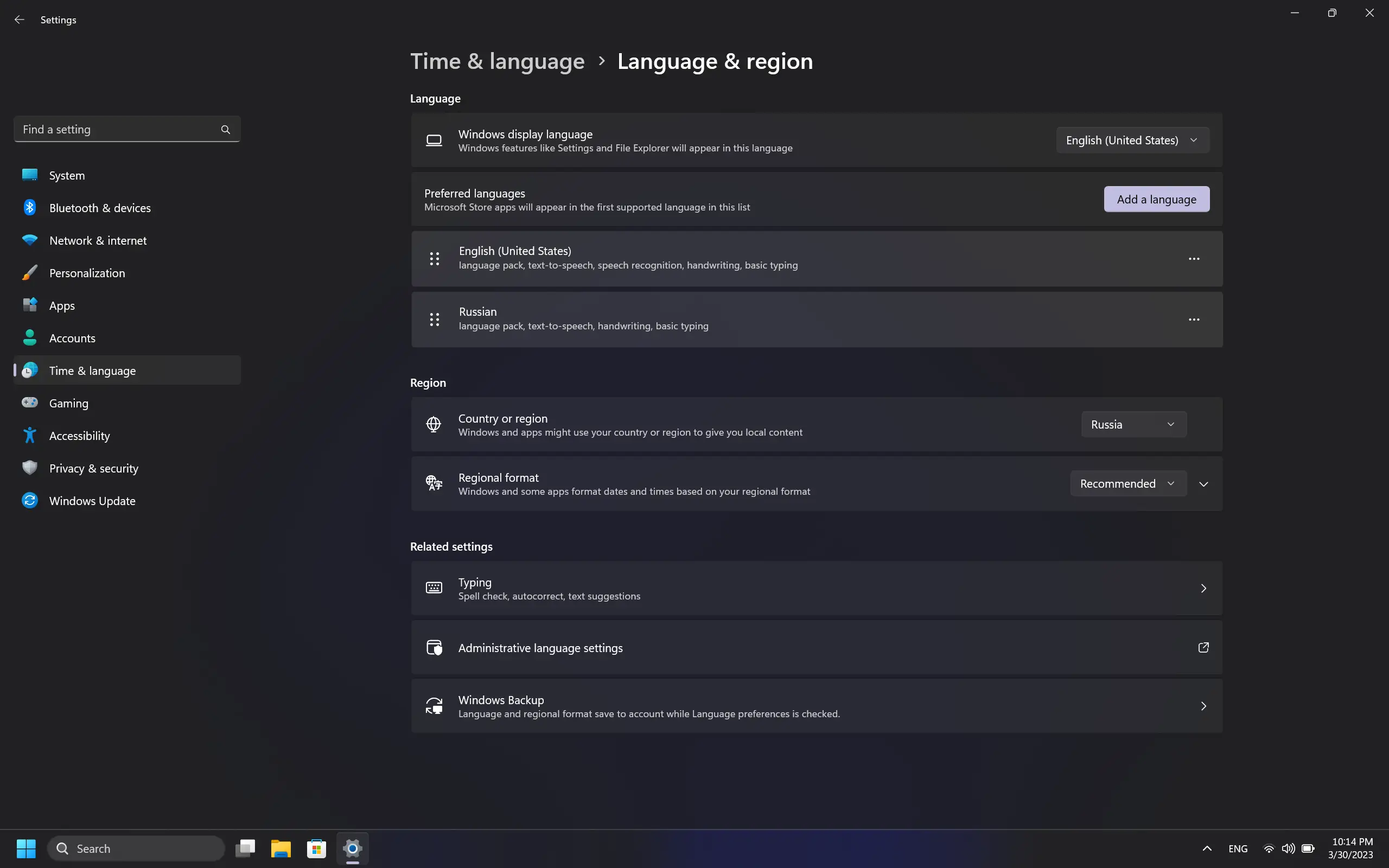
Task: Open the Regional format Recommended dropdown
Action: click(x=1127, y=484)
